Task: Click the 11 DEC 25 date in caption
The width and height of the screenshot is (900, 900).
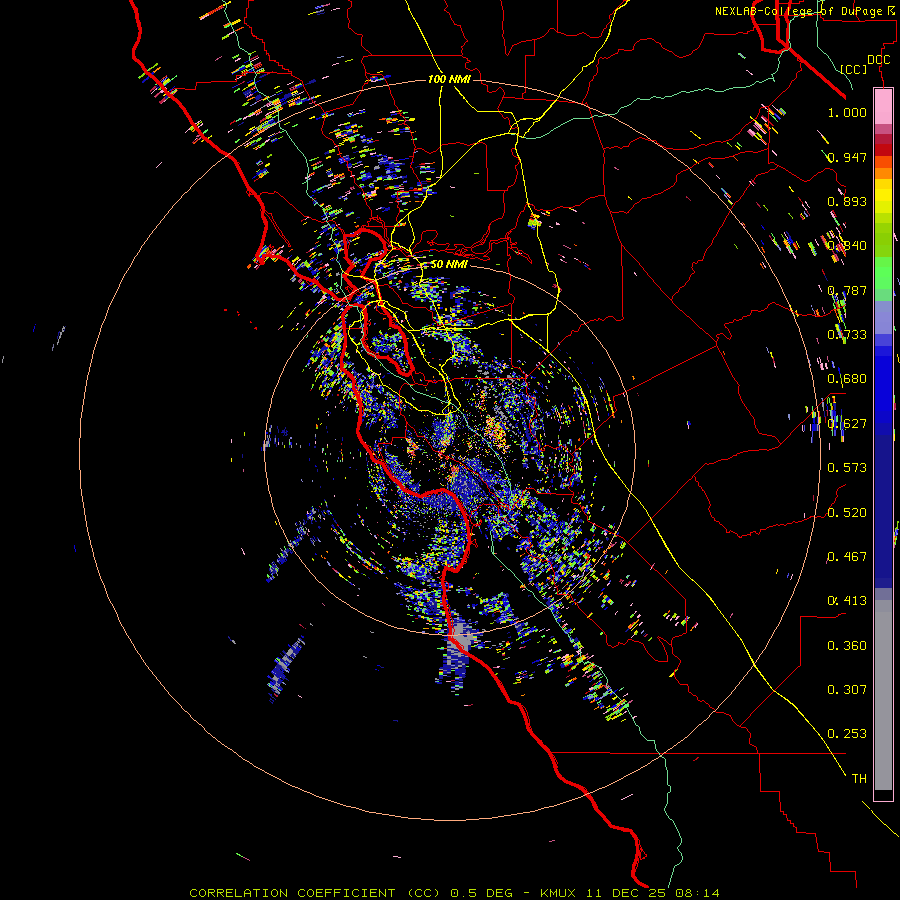Action: [626, 893]
